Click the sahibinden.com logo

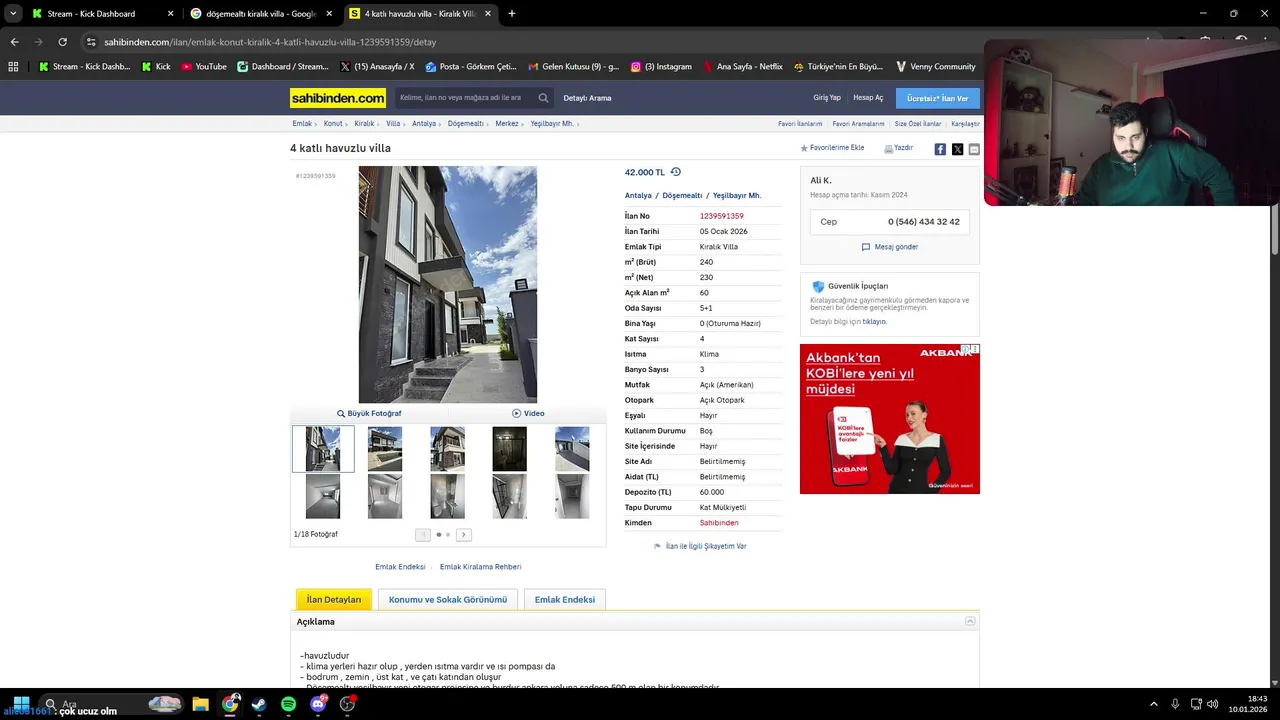[338, 98]
